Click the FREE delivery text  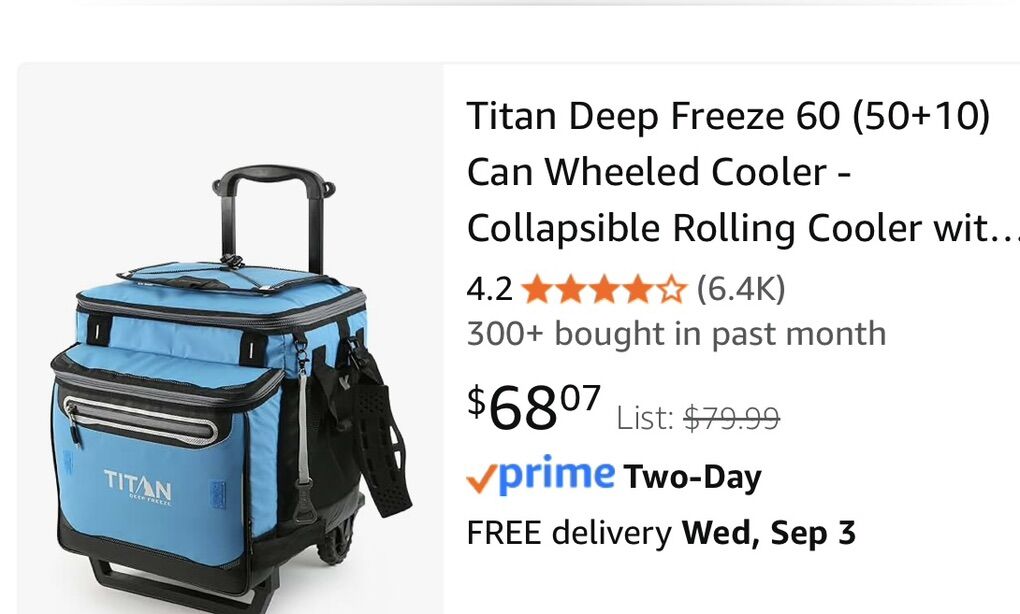[569, 533]
